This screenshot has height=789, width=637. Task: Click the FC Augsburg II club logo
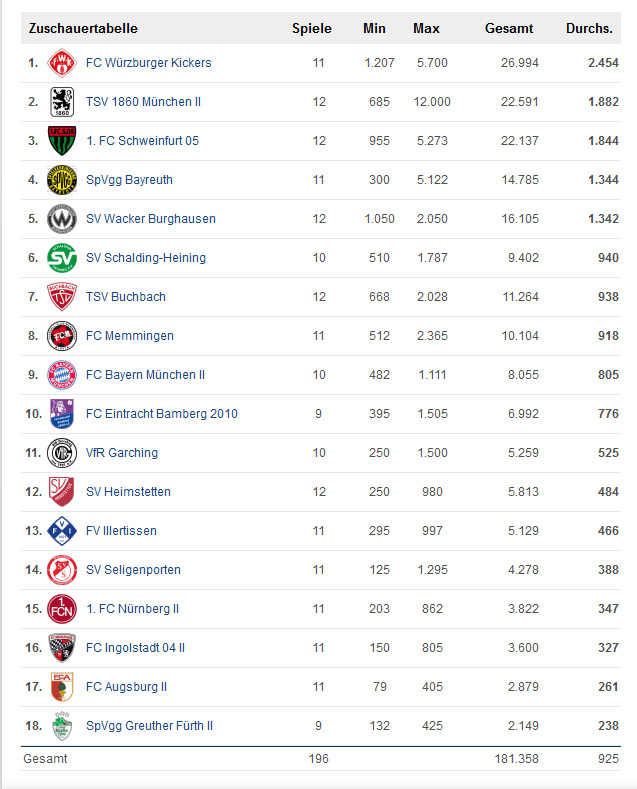(x=62, y=687)
